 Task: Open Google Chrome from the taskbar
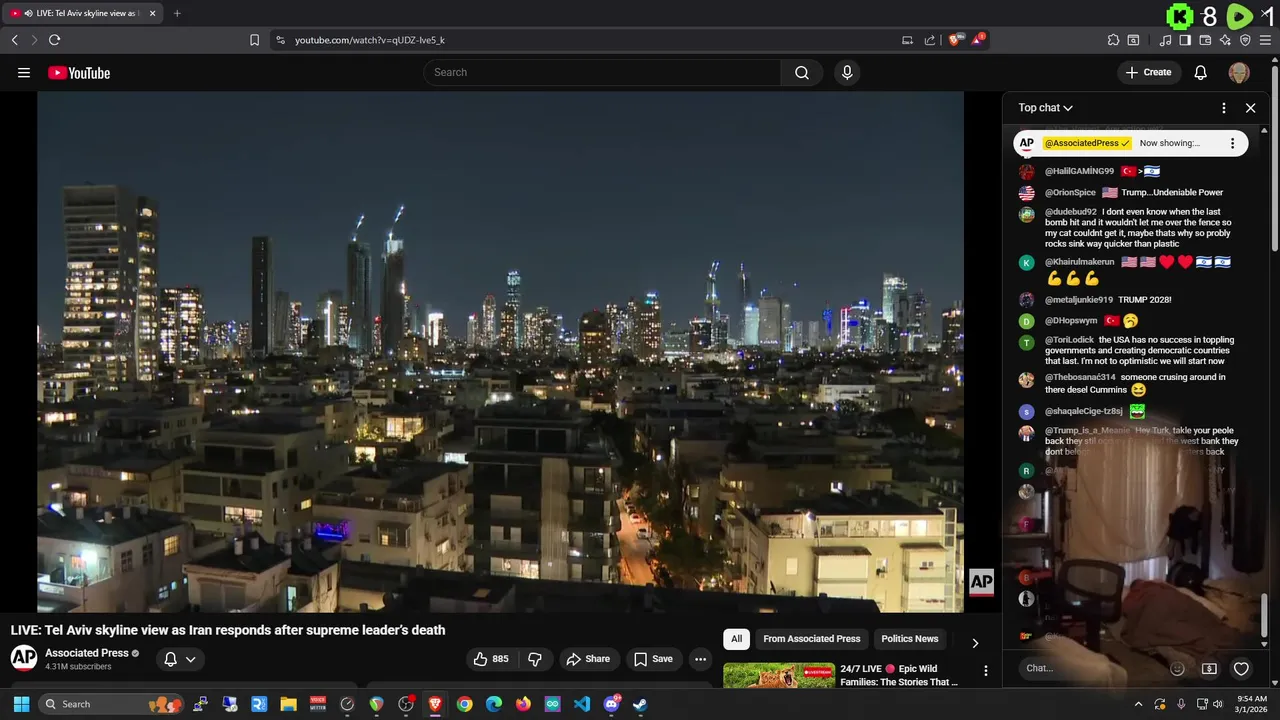464,704
